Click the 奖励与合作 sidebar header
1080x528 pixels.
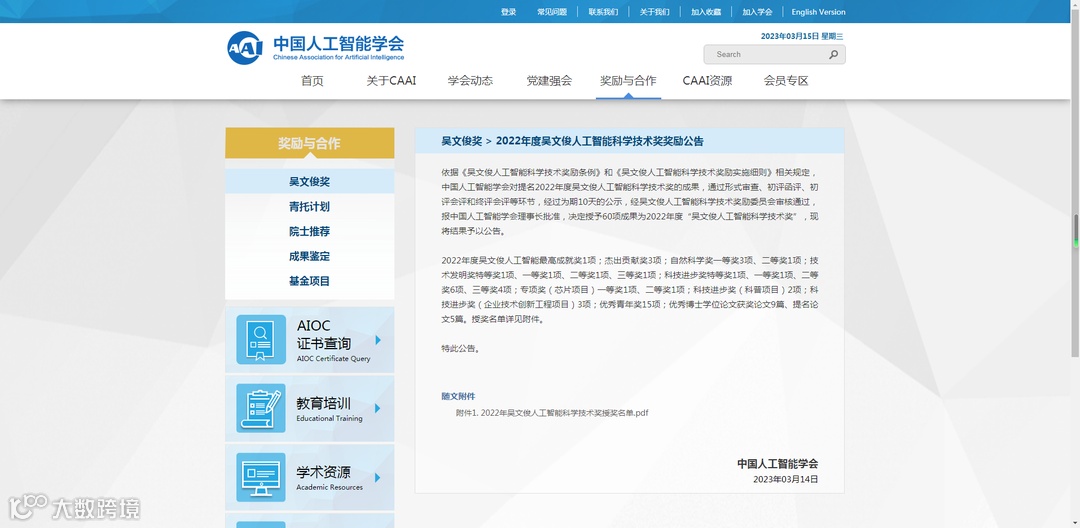(x=310, y=143)
